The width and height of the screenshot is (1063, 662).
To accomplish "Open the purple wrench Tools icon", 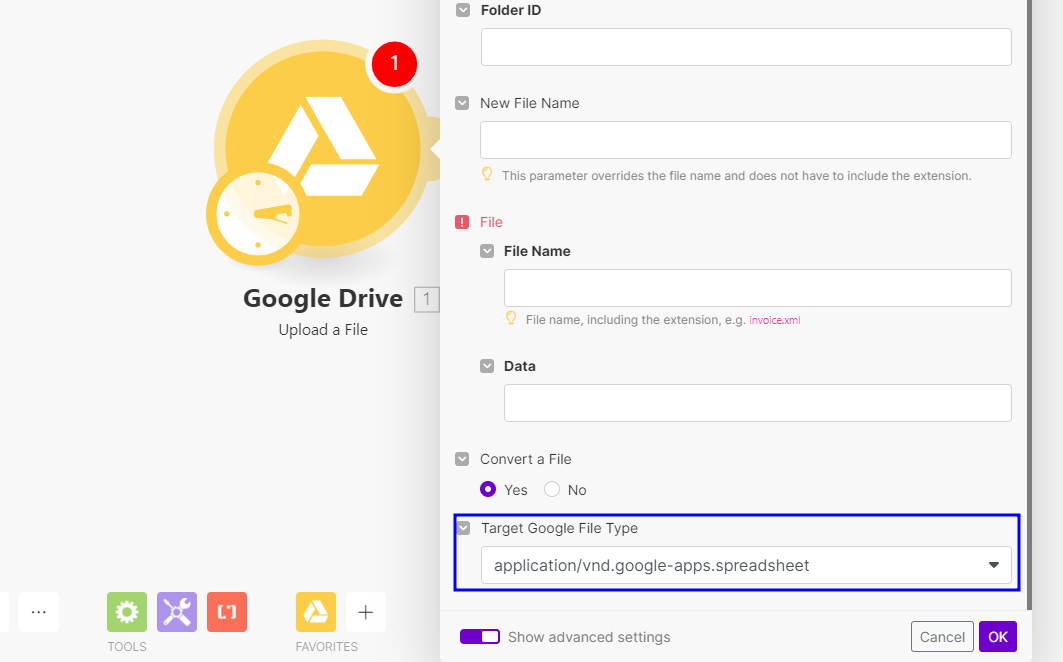I will point(177,612).
